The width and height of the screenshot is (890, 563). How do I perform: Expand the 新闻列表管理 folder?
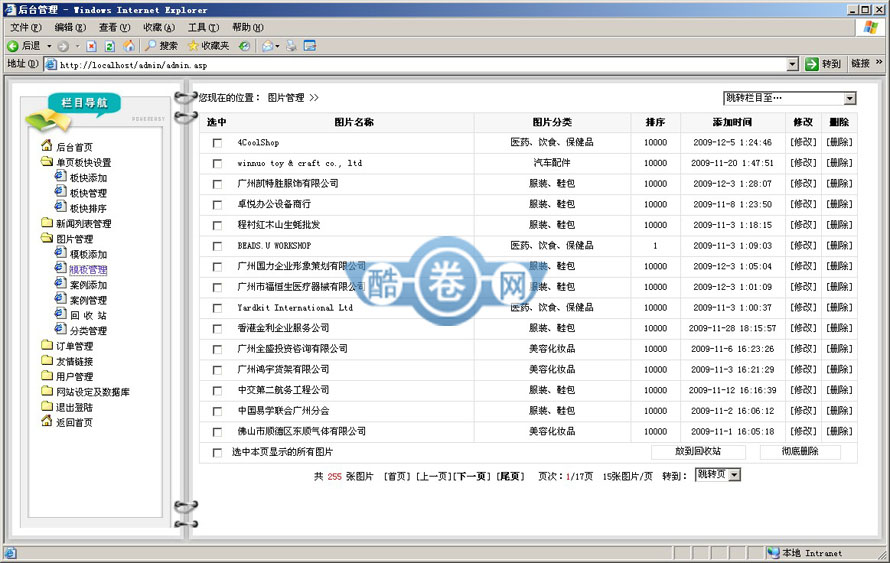coord(47,222)
